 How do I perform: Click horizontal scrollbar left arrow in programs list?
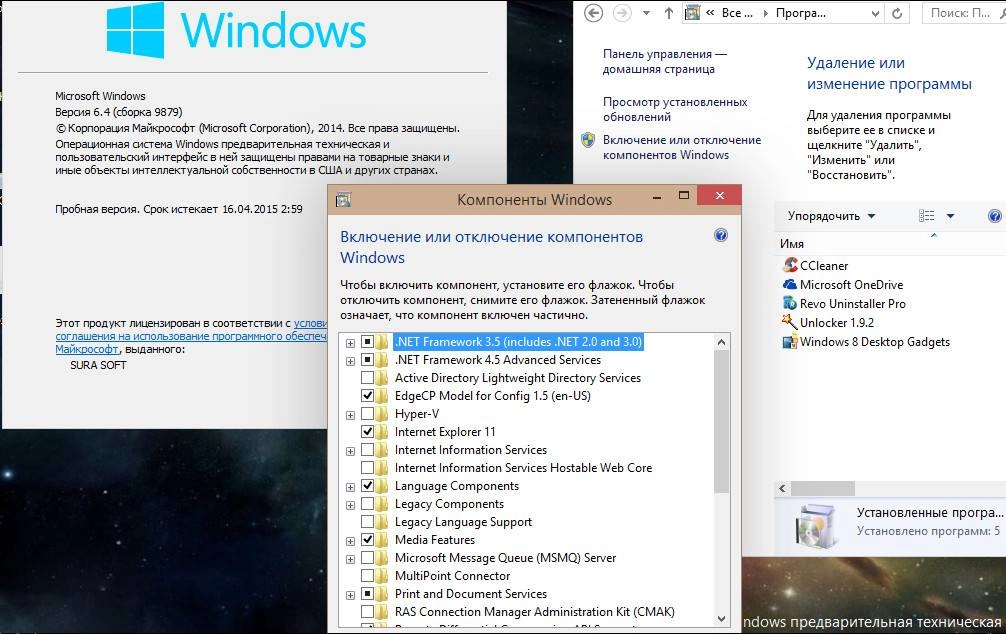(x=782, y=488)
